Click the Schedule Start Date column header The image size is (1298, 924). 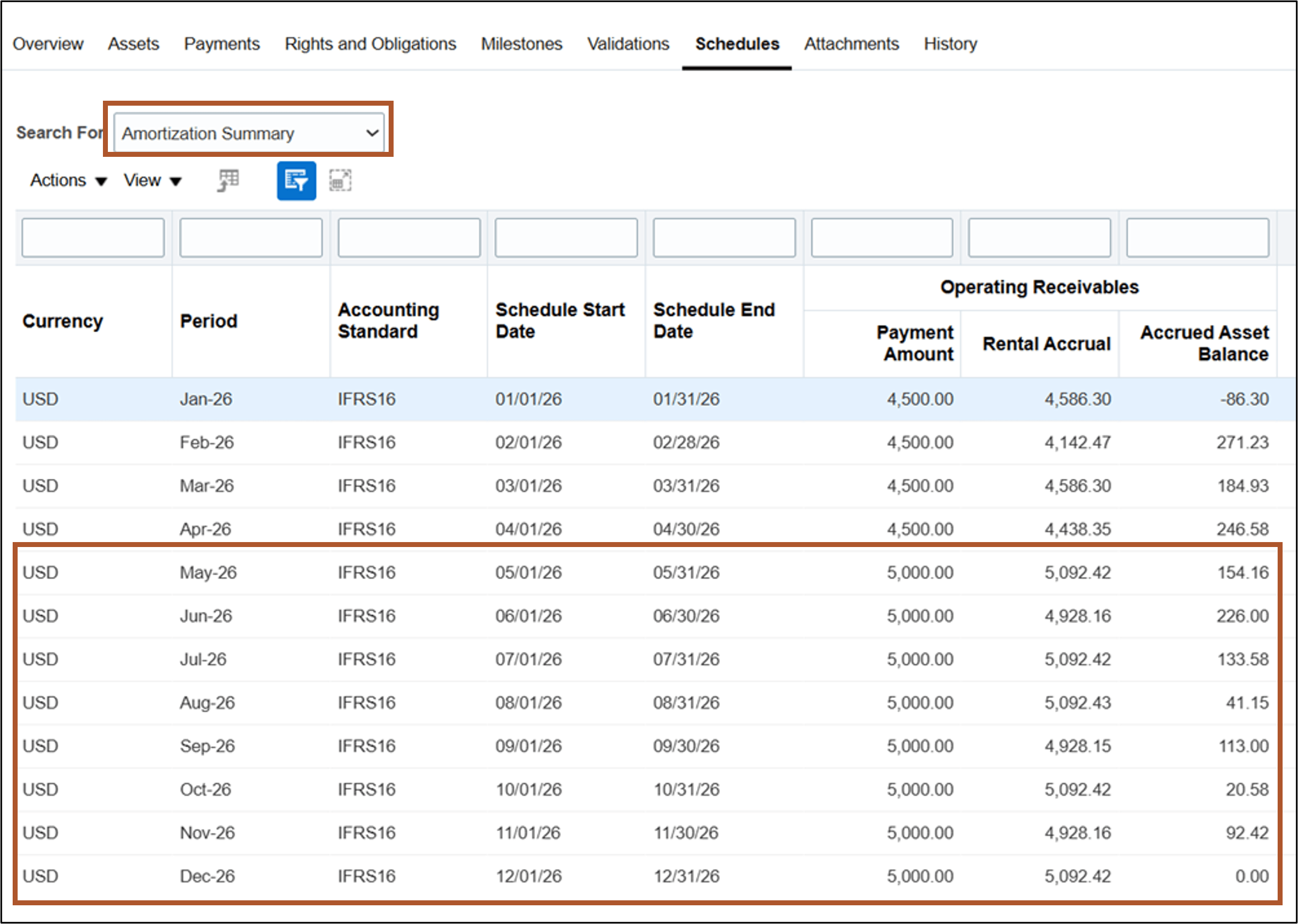point(560,321)
